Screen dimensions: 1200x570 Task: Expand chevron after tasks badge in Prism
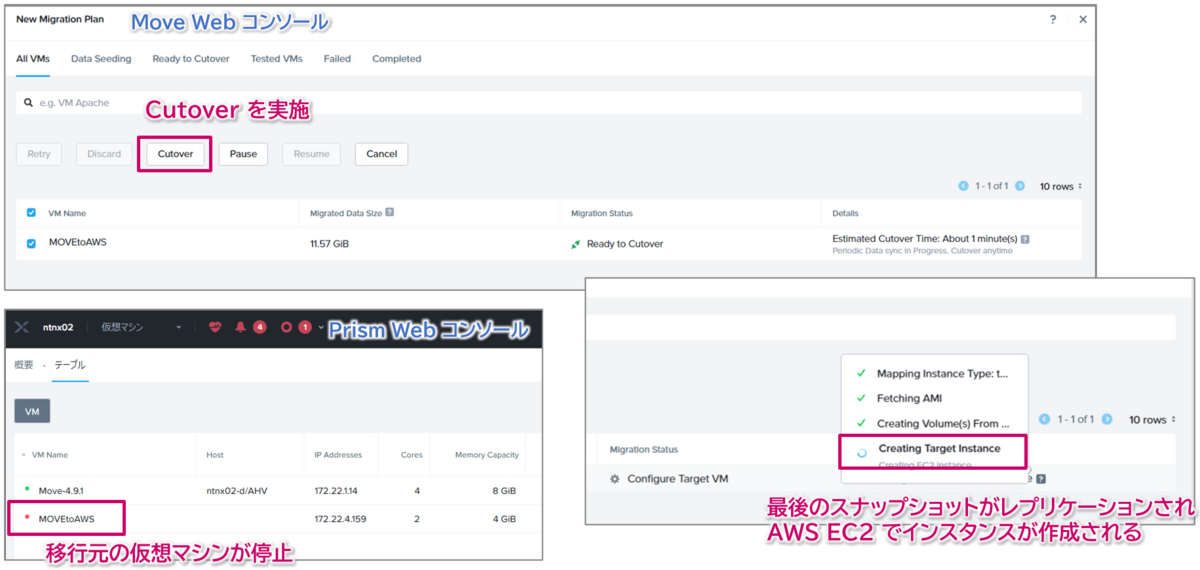click(x=320, y=327)
